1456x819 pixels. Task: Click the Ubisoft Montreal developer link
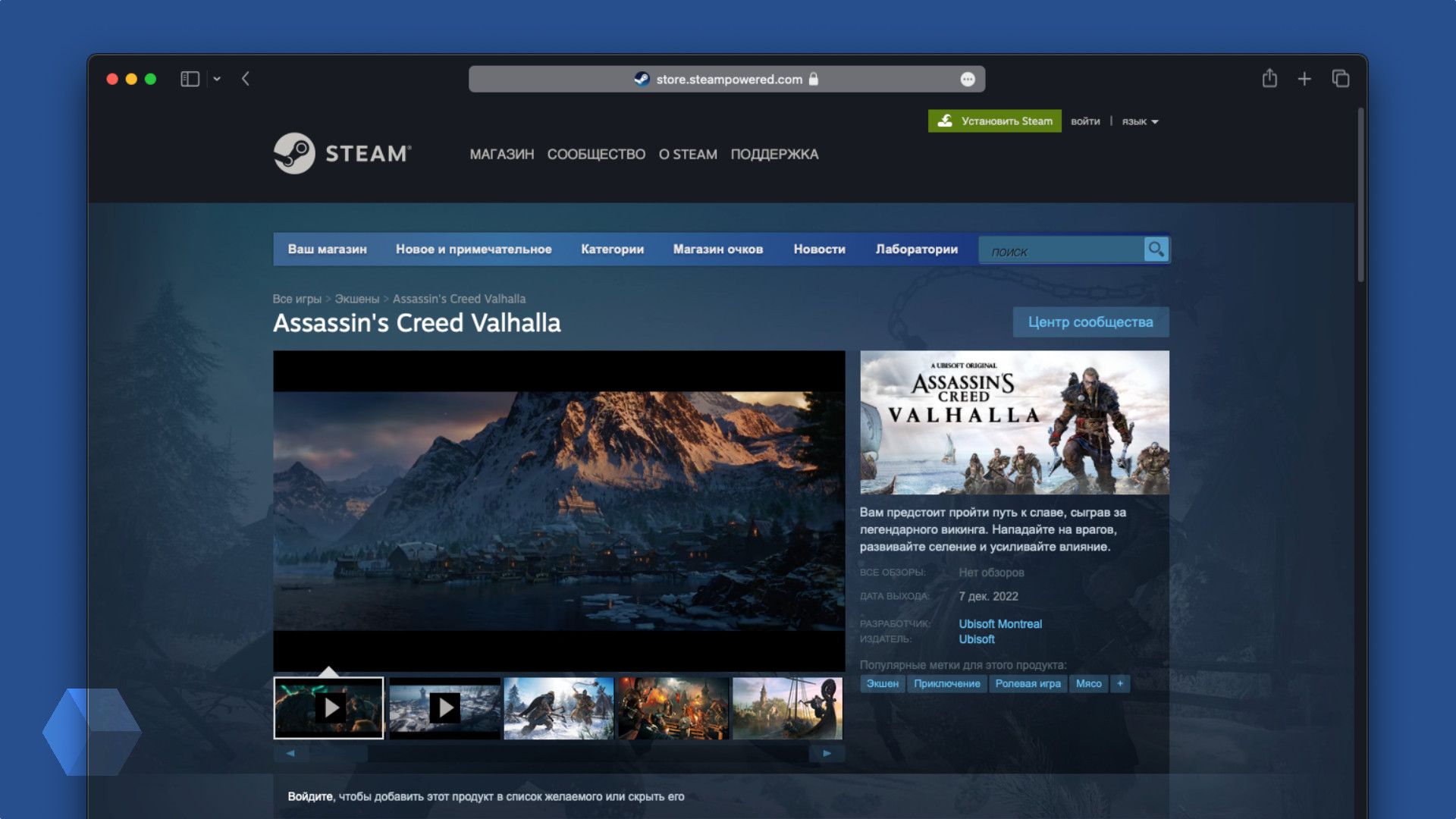tap(1000, 624)
